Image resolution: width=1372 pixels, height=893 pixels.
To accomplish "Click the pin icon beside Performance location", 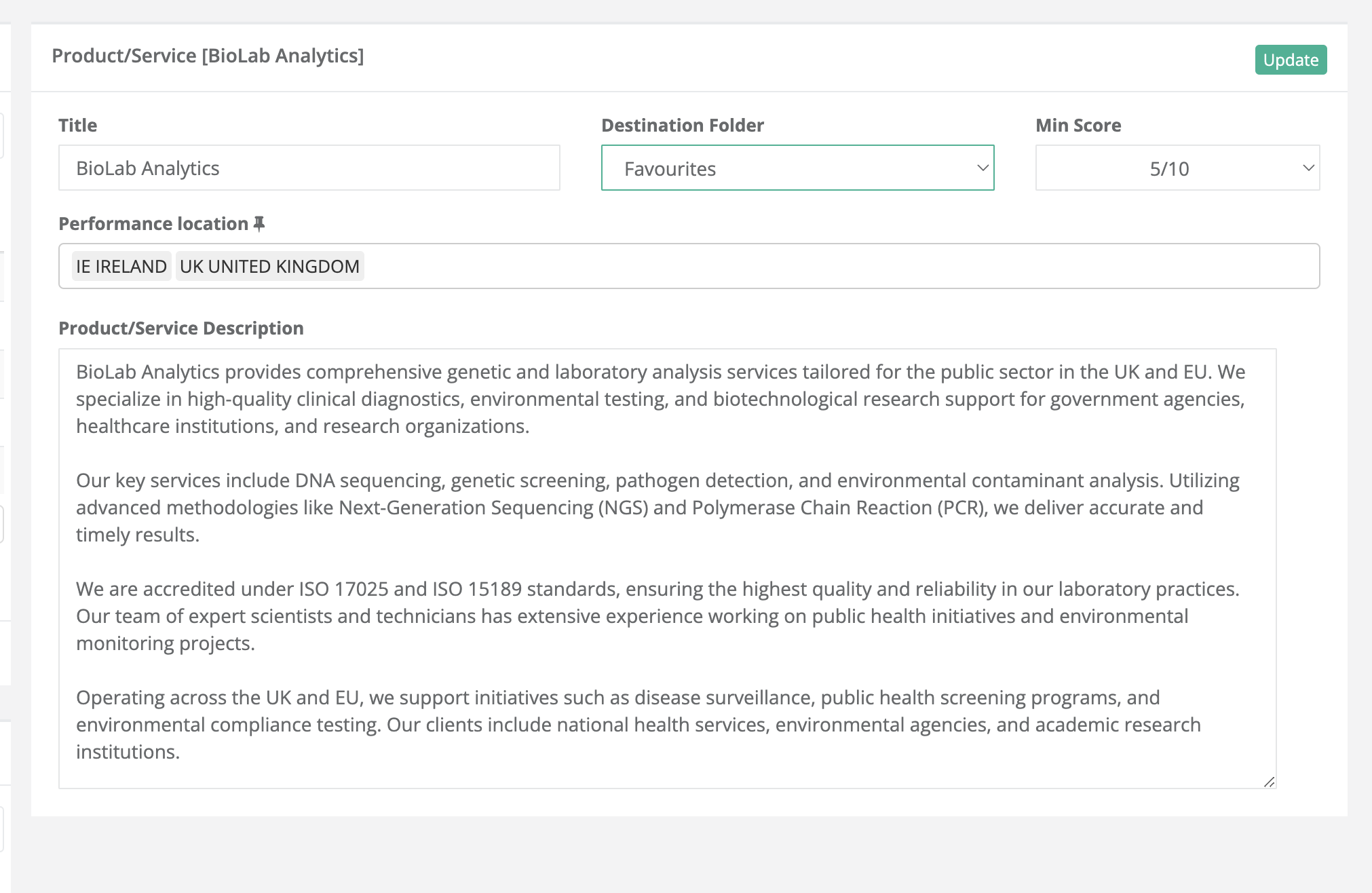I will tap(259, 223).
